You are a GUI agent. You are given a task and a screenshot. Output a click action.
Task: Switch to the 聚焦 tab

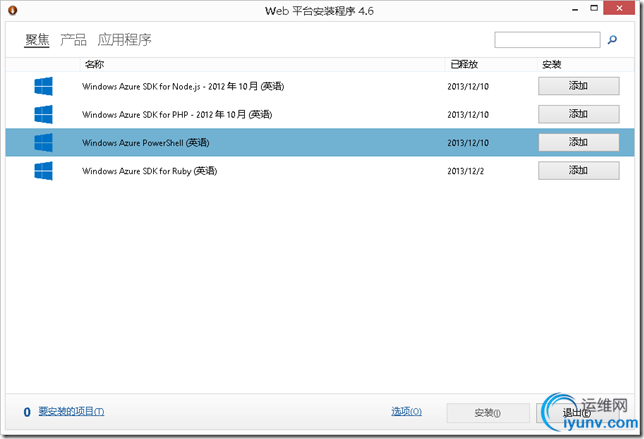pos(37,40)
